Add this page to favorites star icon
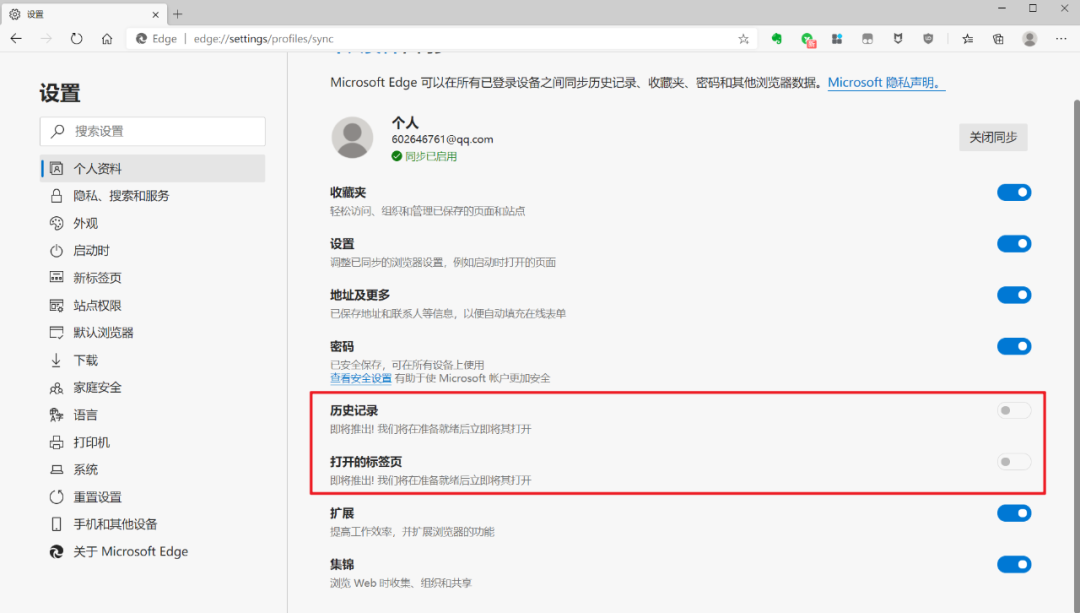The width and height of the screenshot is (1080, 613). pos(743,39)
